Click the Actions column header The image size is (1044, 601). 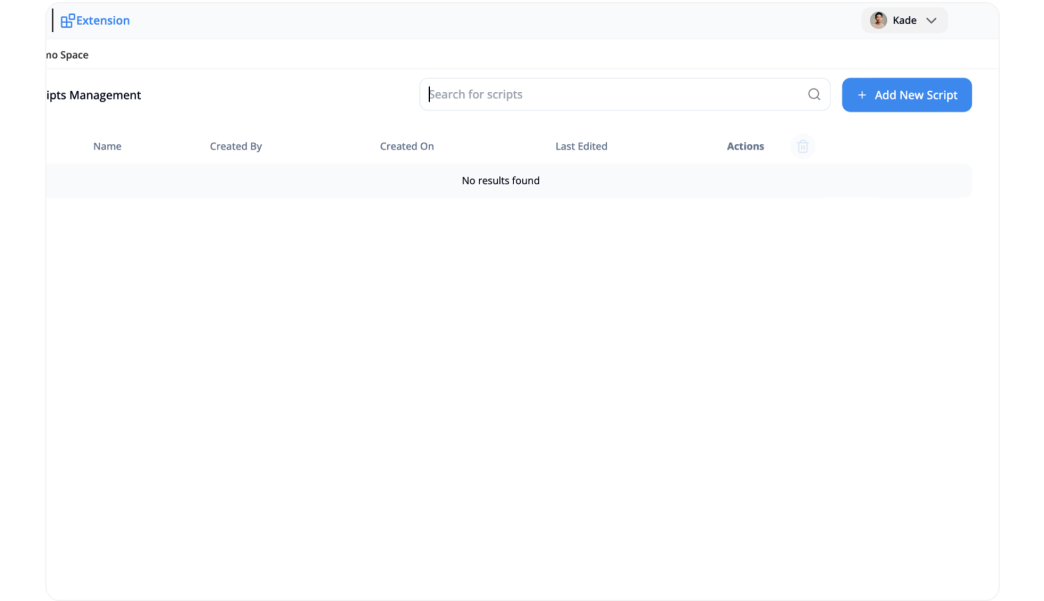pos(745,146)
